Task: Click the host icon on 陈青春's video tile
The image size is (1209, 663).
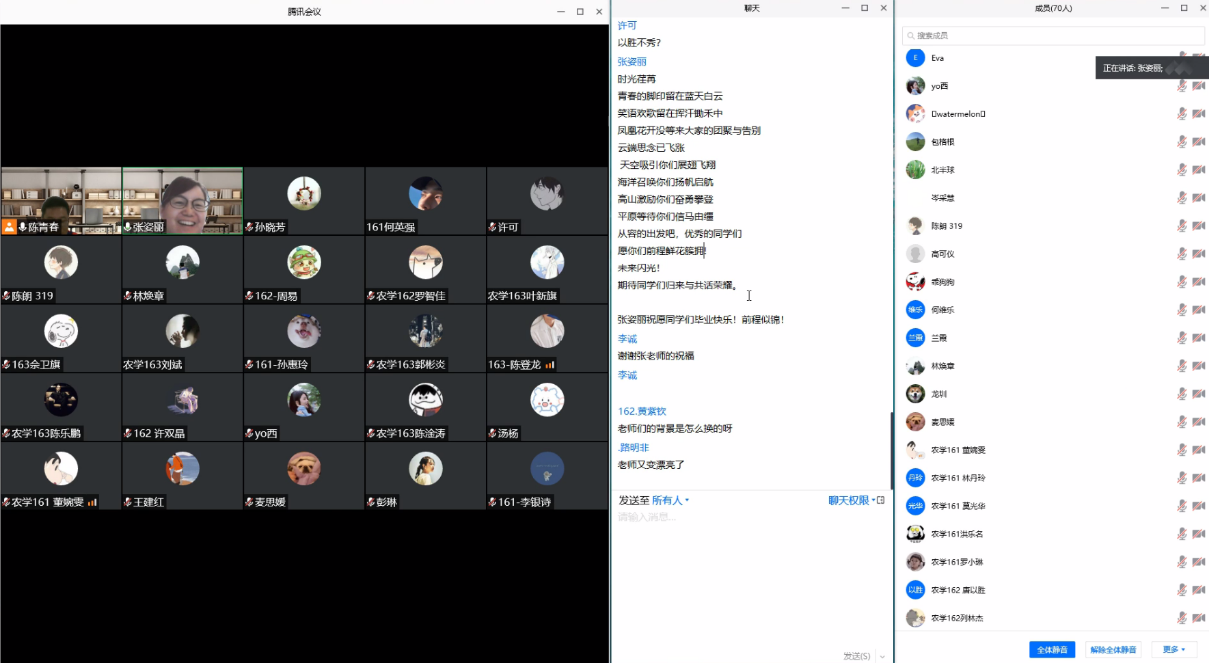Action: pos(9,227)
